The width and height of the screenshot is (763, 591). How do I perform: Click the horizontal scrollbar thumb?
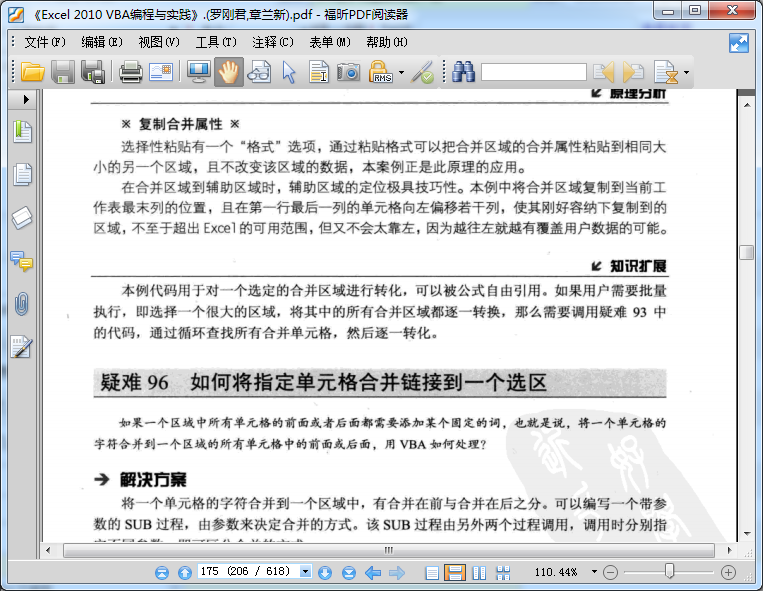[388, 550]
